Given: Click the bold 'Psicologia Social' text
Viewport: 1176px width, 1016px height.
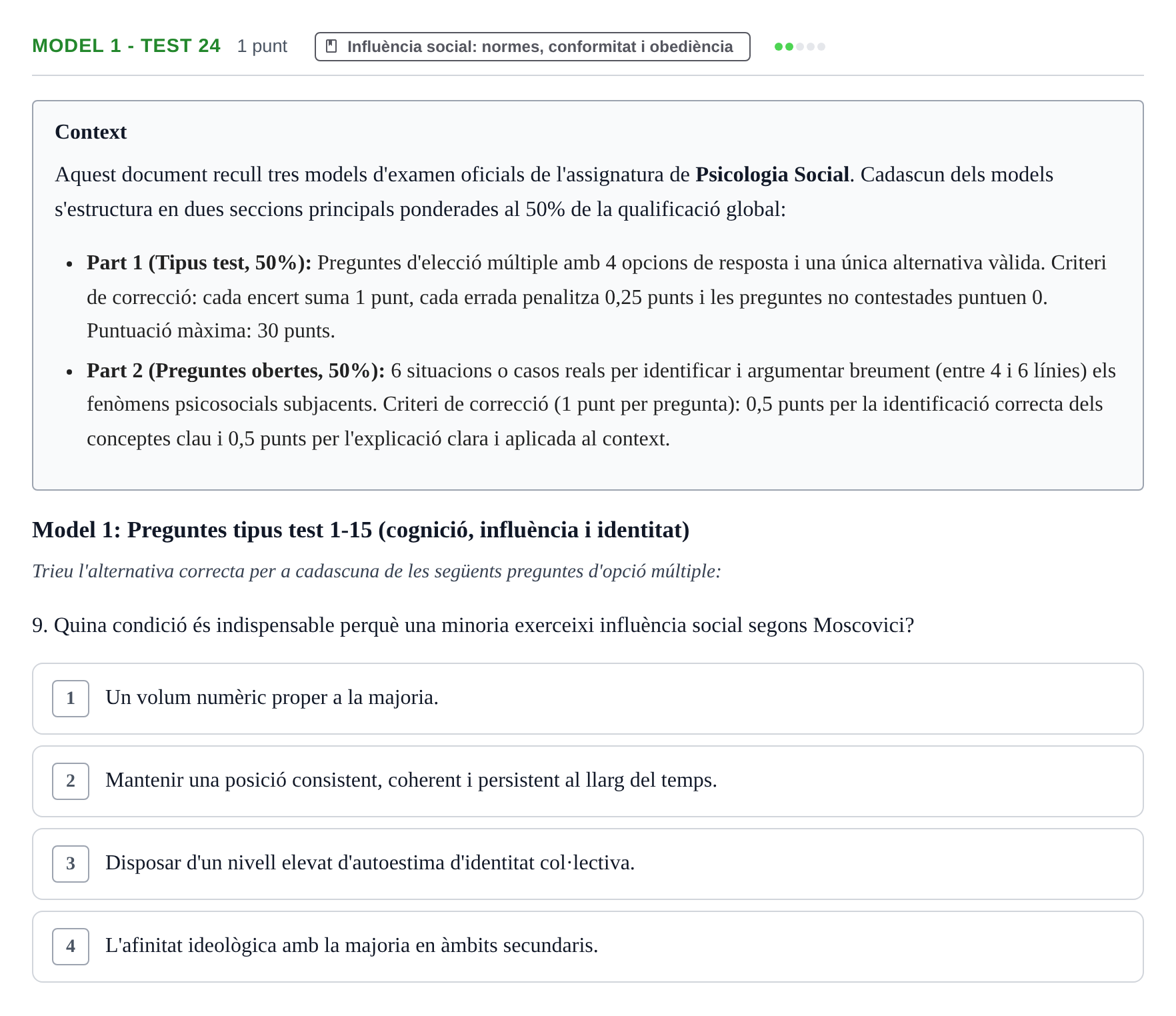Looking at the screenshot, I should (x=772, y=174).
